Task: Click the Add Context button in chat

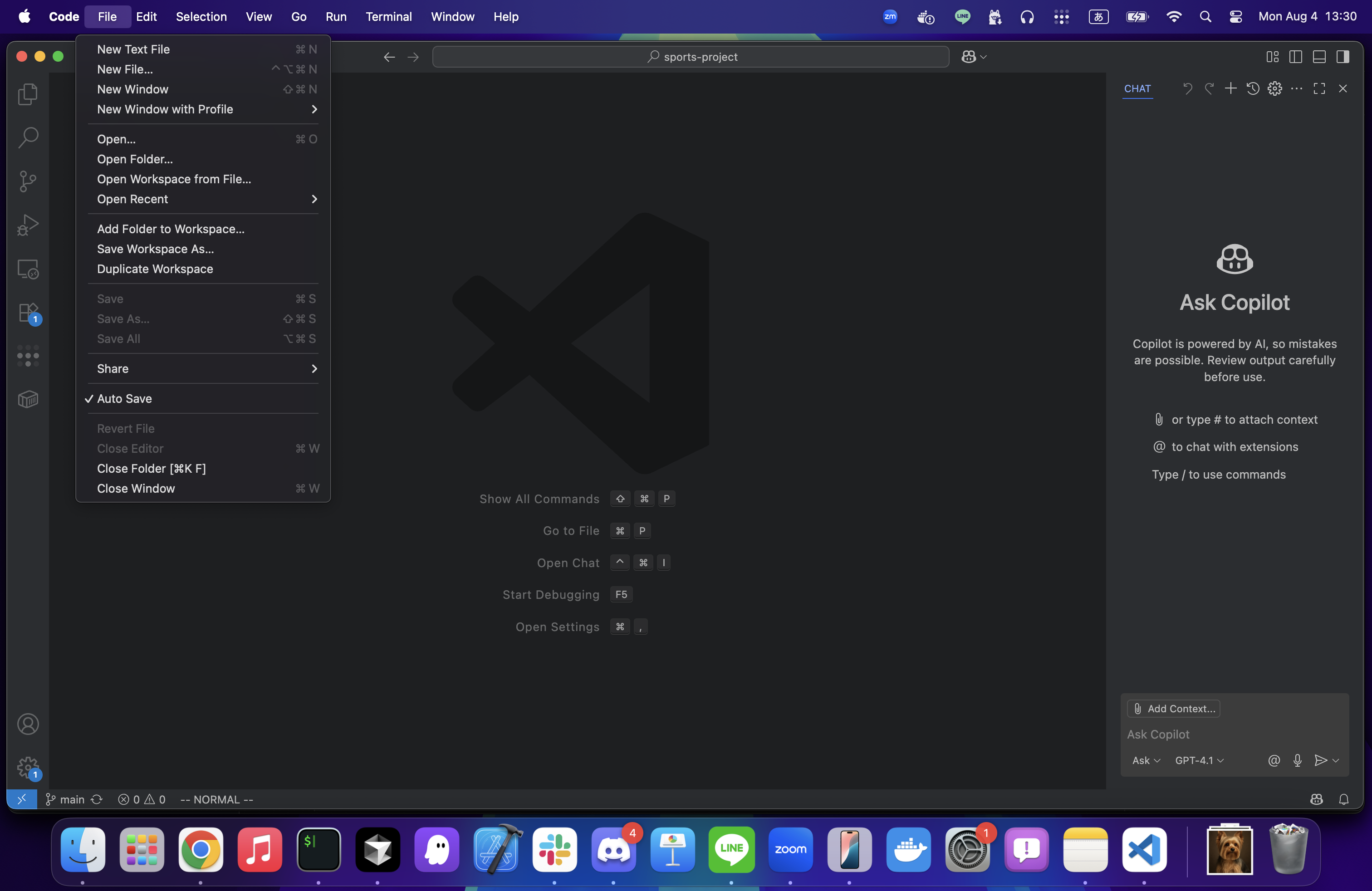Action: pyautogui.click(x=1174, y=708)
